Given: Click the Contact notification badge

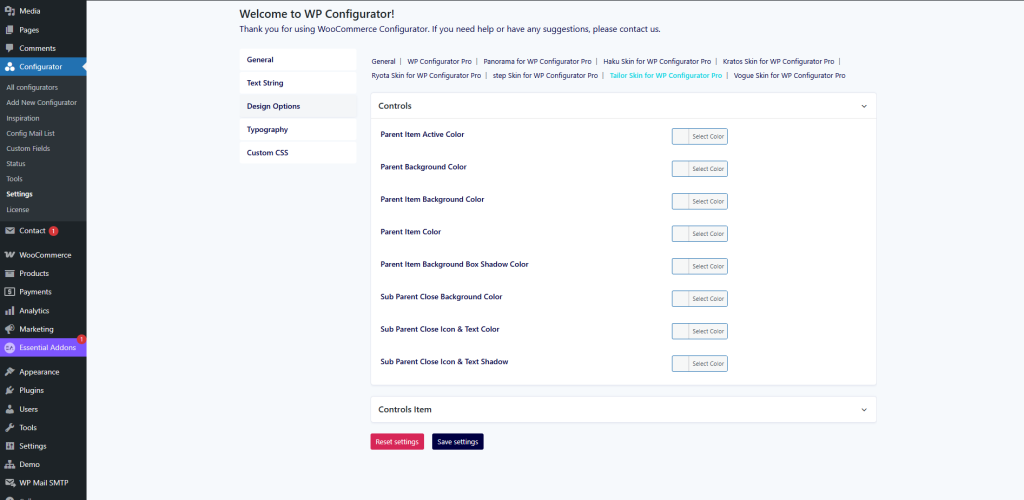Looking at the screenshot, I should coord(54,231).
